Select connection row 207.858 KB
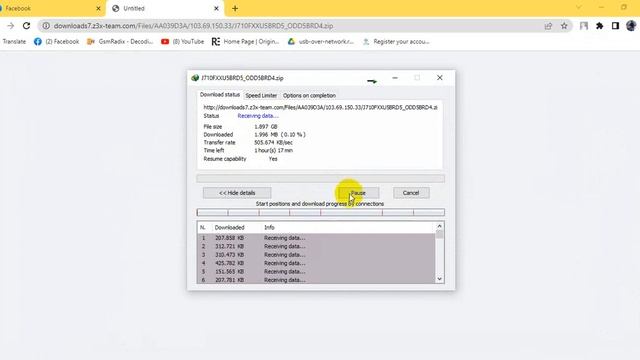Screen dimensions: 640x360 click(x=316, y=238)
